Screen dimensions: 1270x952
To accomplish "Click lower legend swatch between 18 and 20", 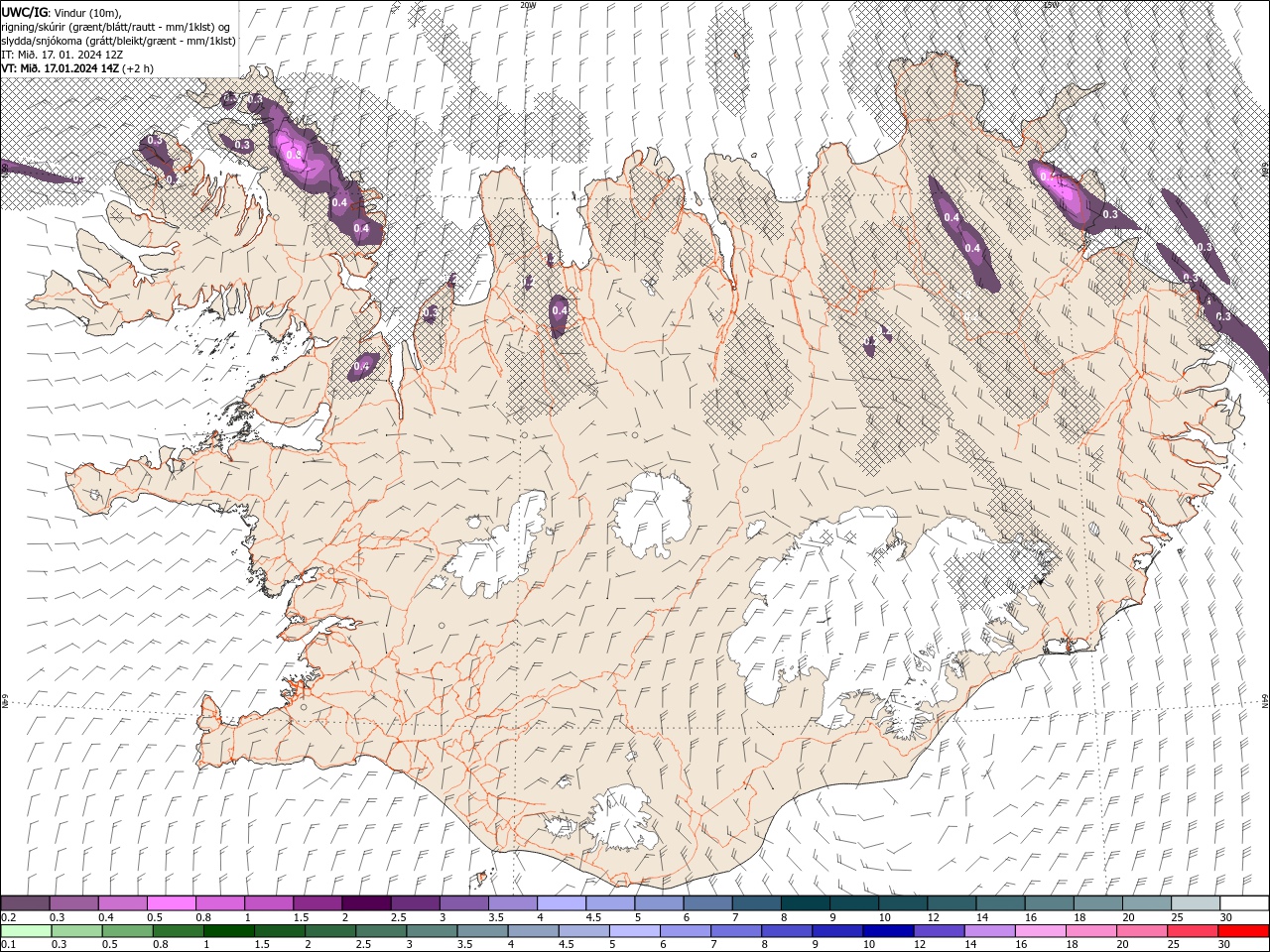I will (1089, 931).
